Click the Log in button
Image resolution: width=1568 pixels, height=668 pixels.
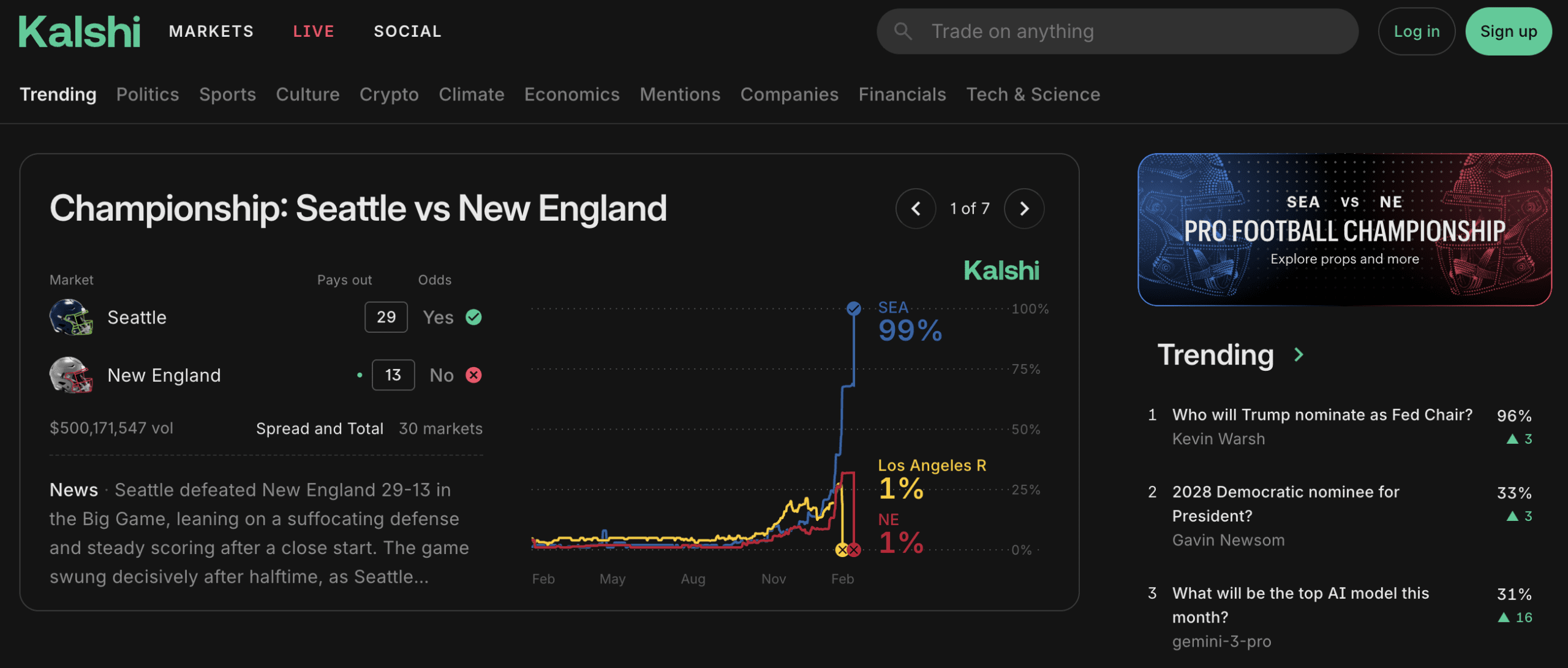point(1416,31)
